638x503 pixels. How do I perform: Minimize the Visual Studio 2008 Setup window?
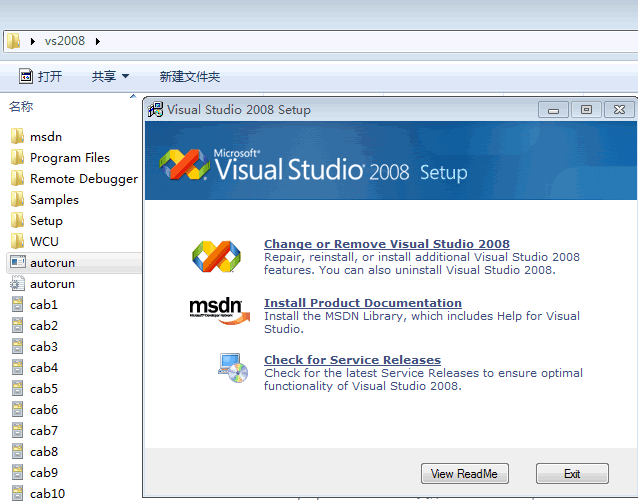tap(553, 109)
